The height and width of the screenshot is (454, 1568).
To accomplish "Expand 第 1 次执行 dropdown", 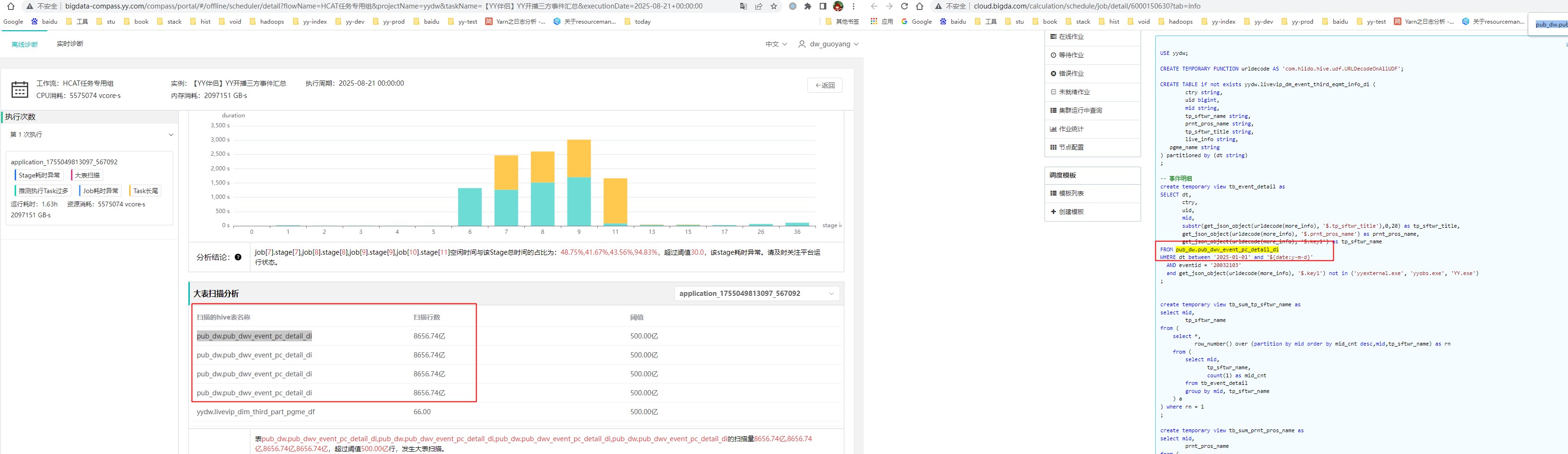I will tap(91, 134).
